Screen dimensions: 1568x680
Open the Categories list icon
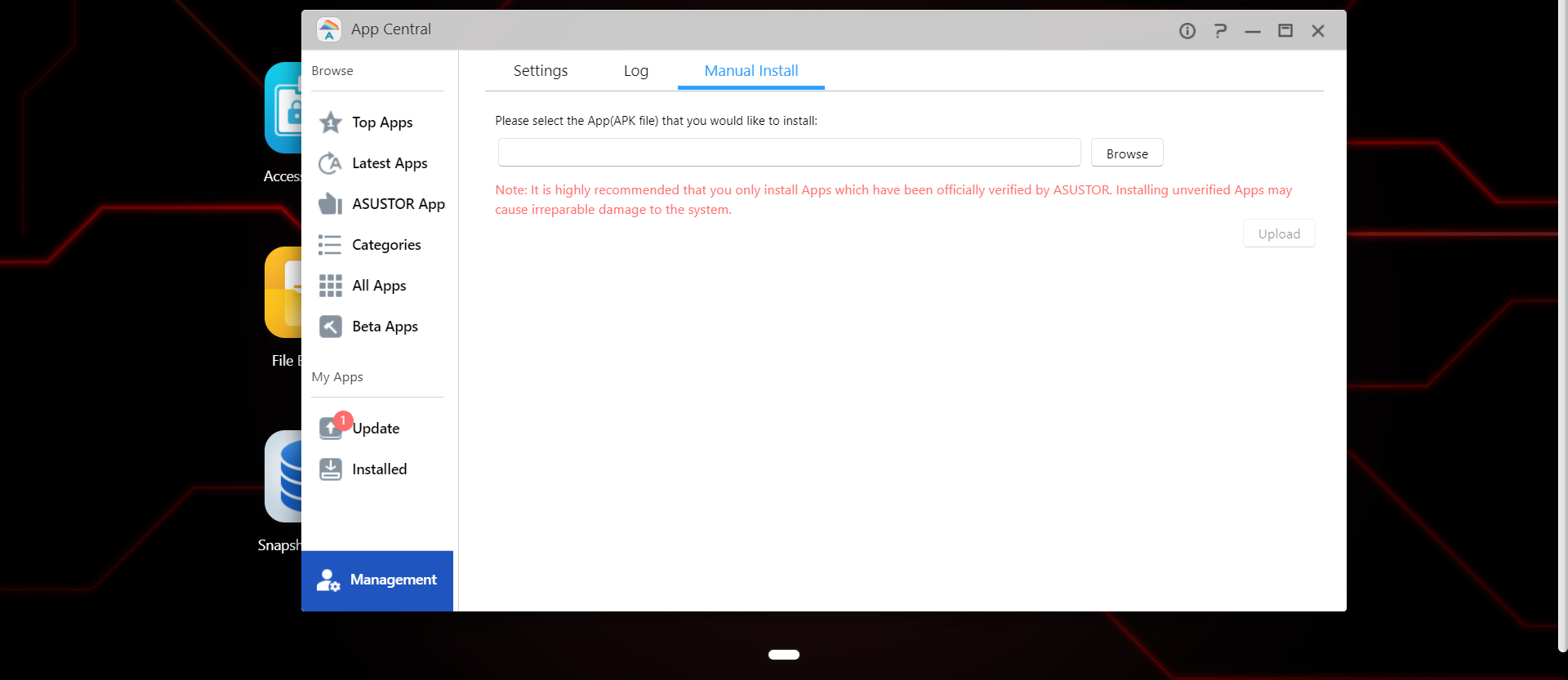(x=331, y=245)
